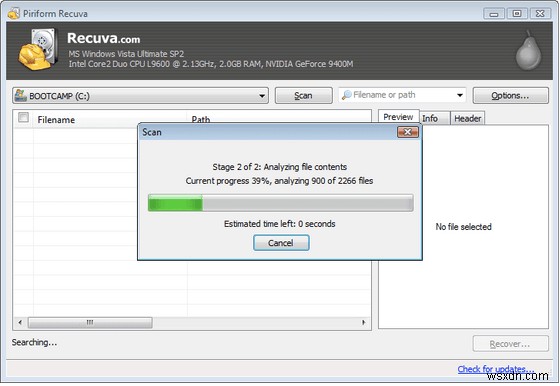This screenshot has height=386, width=560.
Task: Switch to the Preview tab
Action: [398, 117]
